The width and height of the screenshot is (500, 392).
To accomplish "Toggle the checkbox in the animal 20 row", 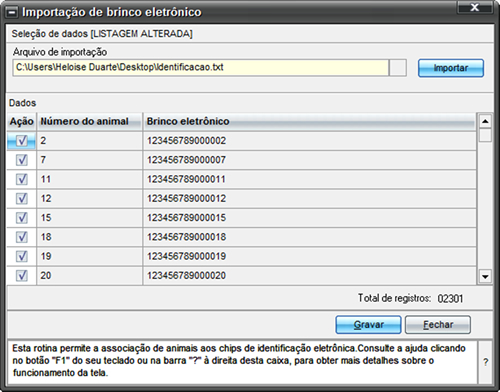I will coord(22,276).
